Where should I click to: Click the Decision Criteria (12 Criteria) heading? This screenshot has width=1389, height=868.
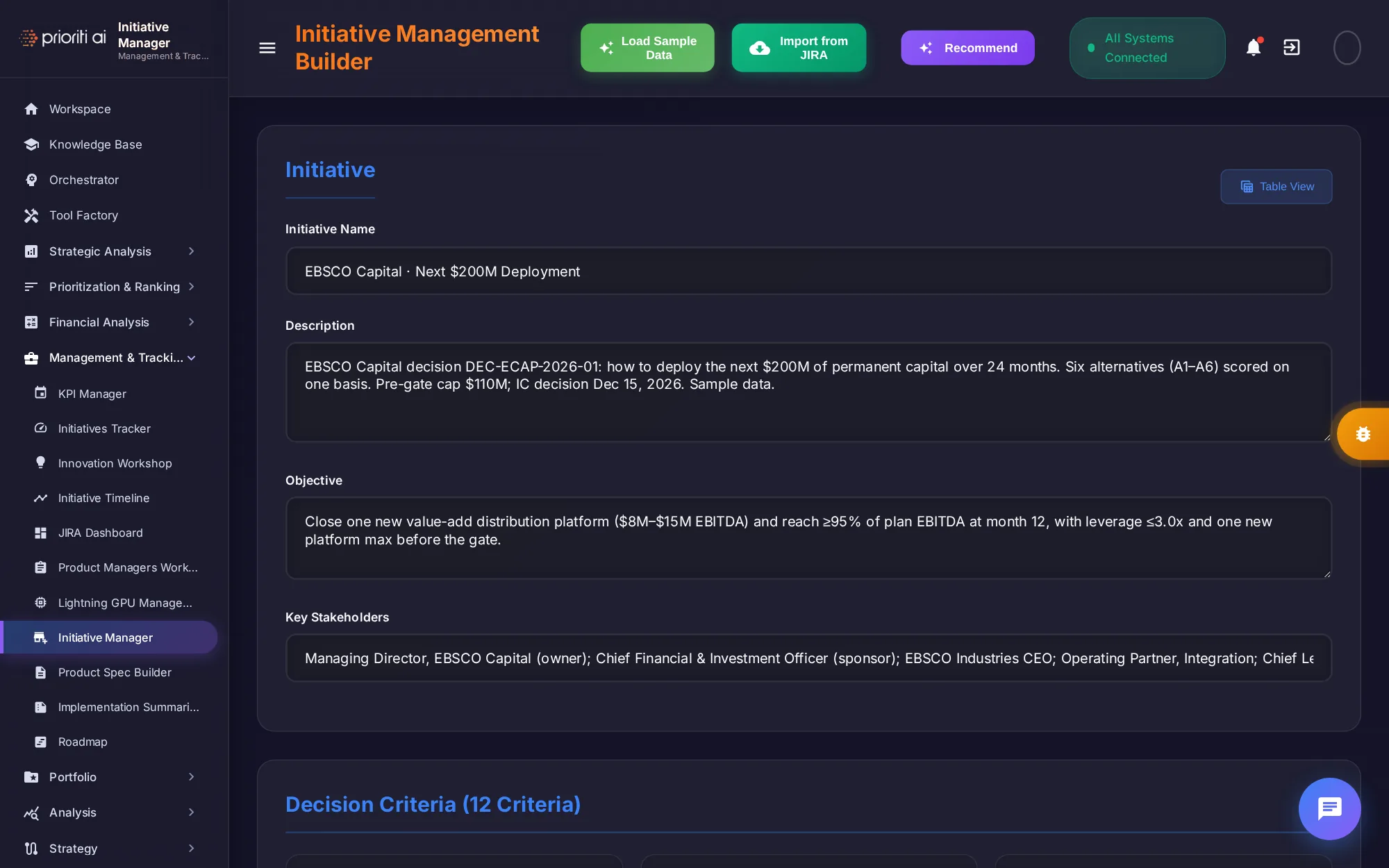coord(433,804)
